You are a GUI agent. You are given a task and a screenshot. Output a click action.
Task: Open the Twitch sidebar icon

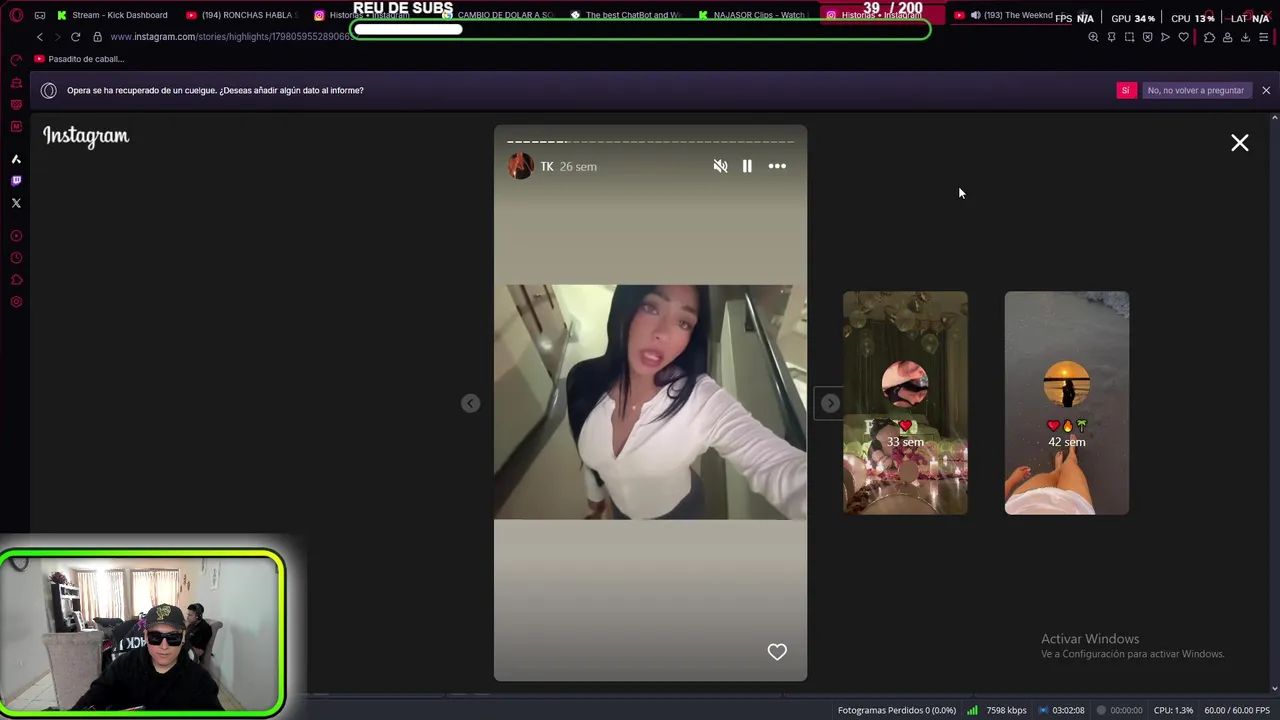[x=16, y=181]
